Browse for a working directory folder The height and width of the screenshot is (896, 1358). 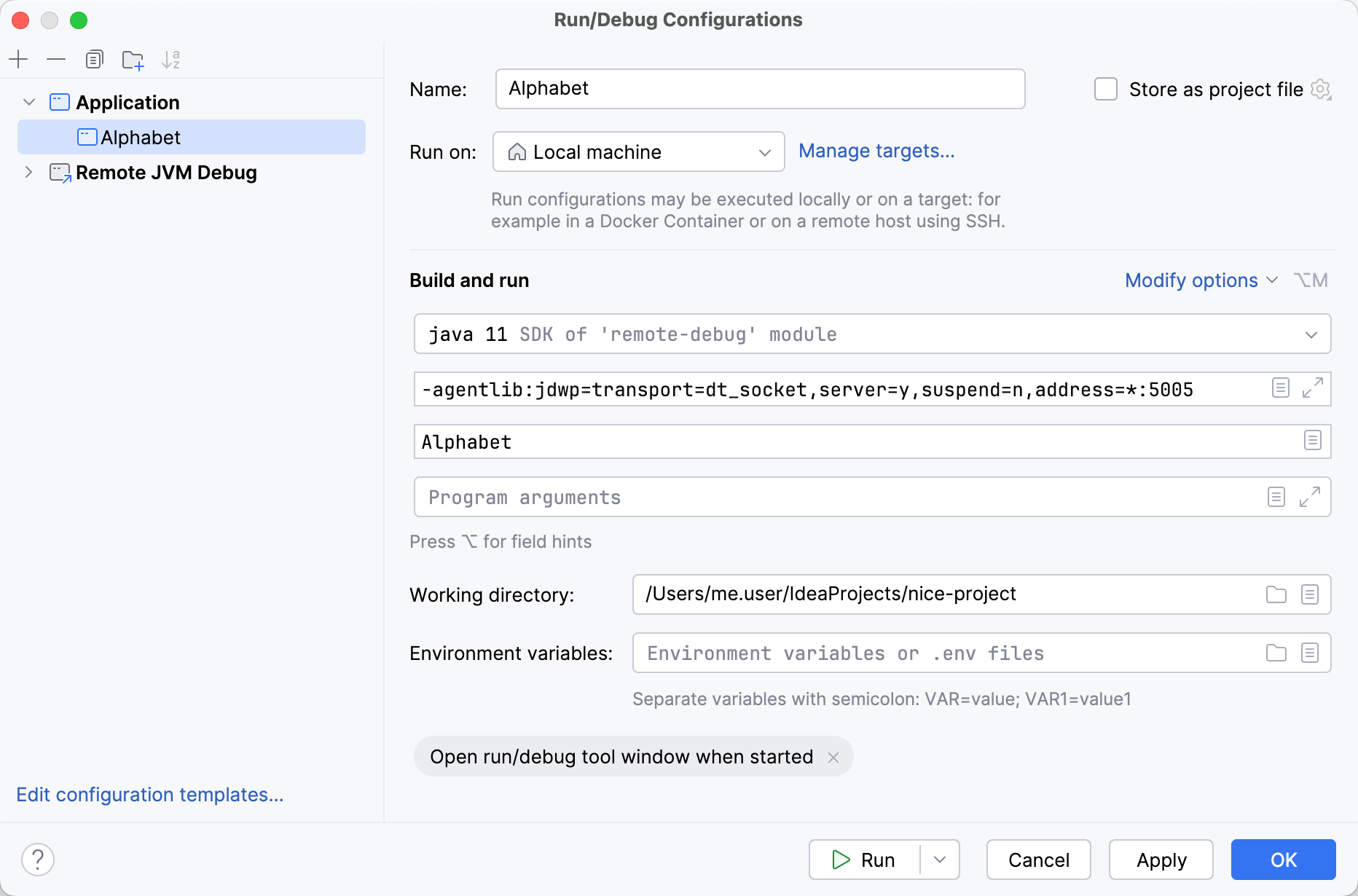pyautogui.click(x=1276, y=594)
